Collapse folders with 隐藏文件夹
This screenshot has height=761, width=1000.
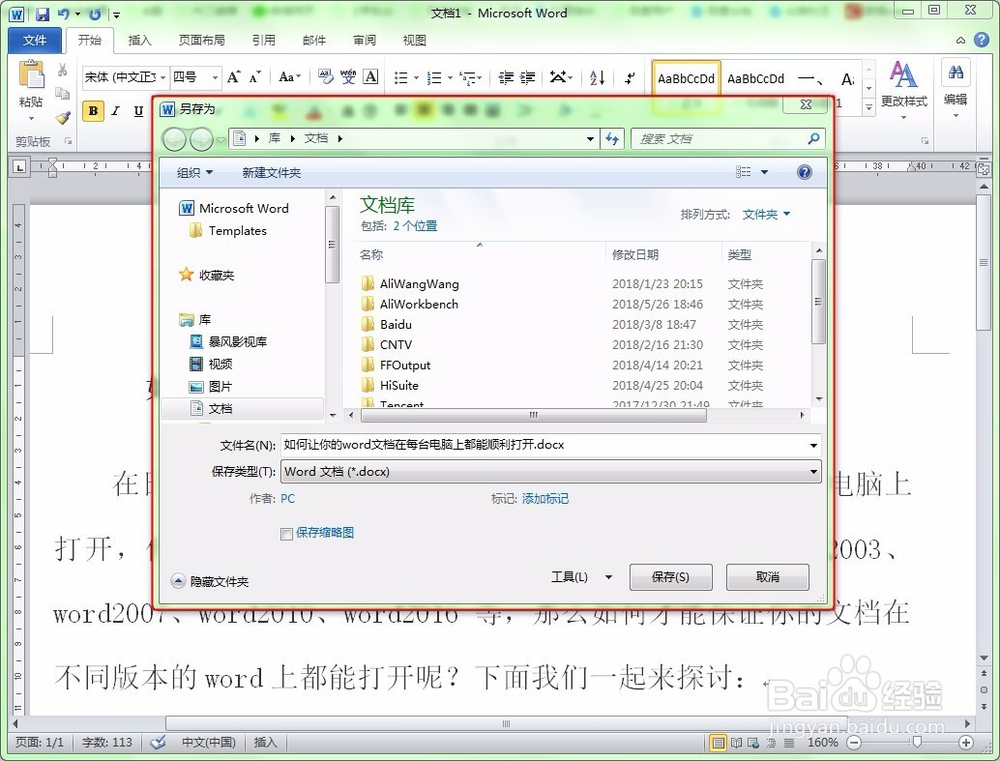pyautogui.click(x=210, y=581)
